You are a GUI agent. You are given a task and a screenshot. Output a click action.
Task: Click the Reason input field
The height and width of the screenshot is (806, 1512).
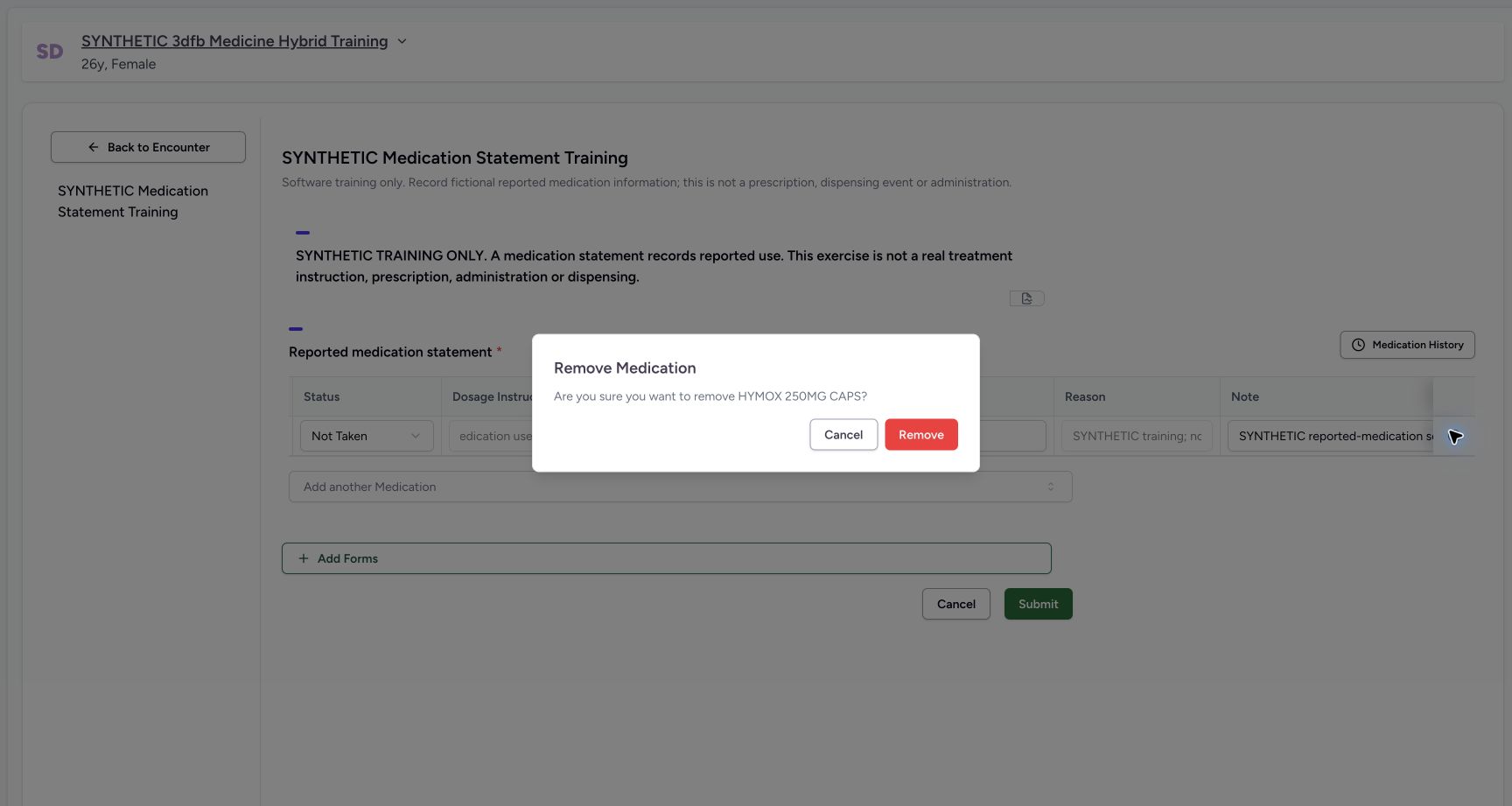[x=1137, y=436]
